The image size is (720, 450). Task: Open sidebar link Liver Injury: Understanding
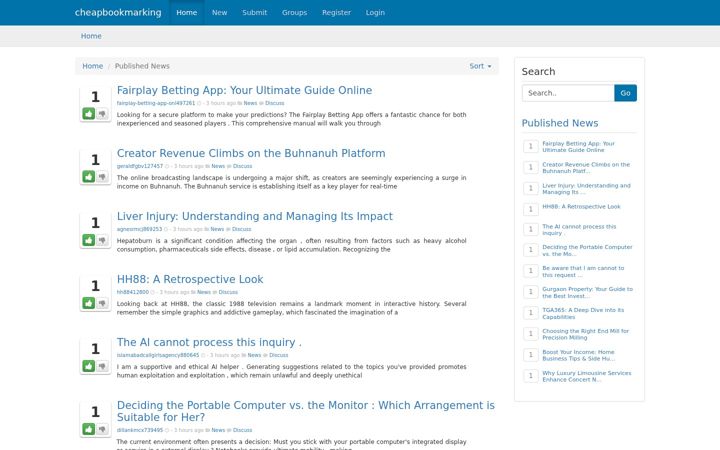(586, 189)
